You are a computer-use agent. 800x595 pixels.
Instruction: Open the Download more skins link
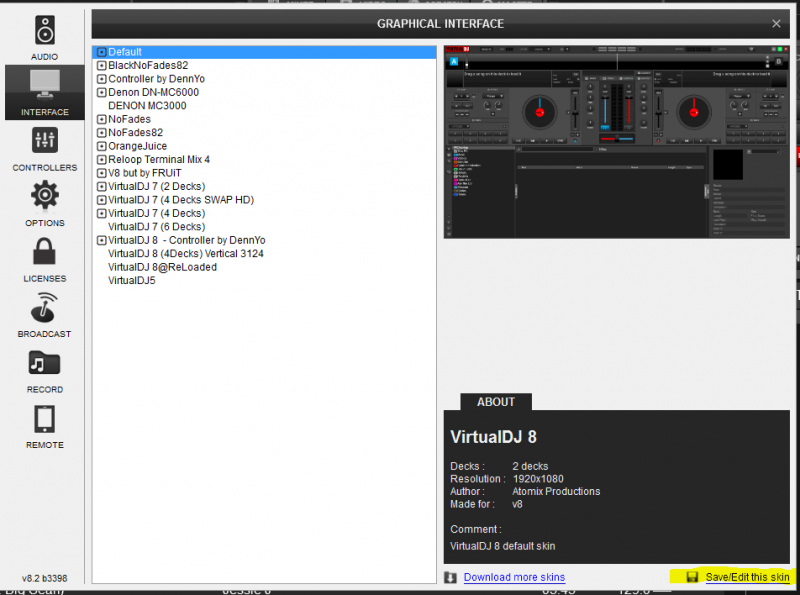click(514, 577)
